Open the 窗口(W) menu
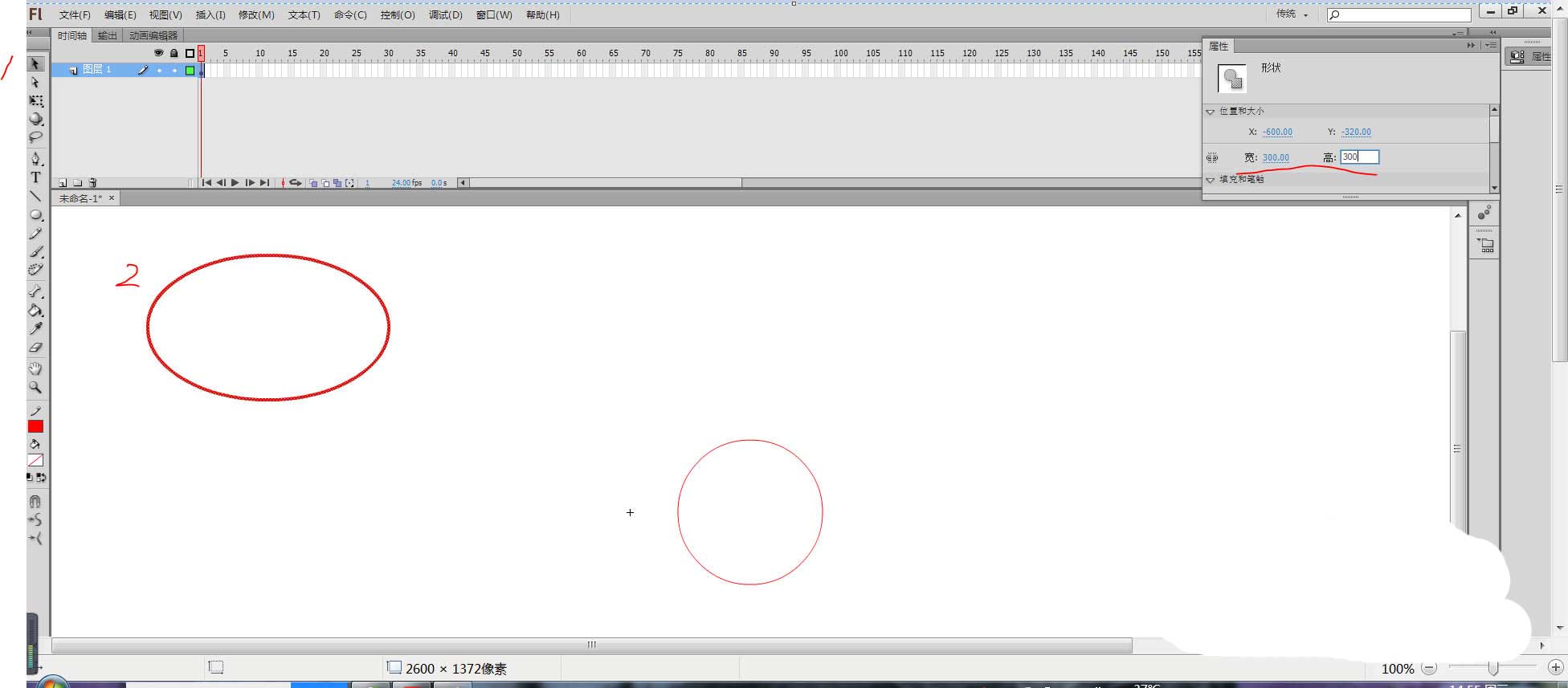The width and height of the screenshot is (1568, 688). (494, 15)
